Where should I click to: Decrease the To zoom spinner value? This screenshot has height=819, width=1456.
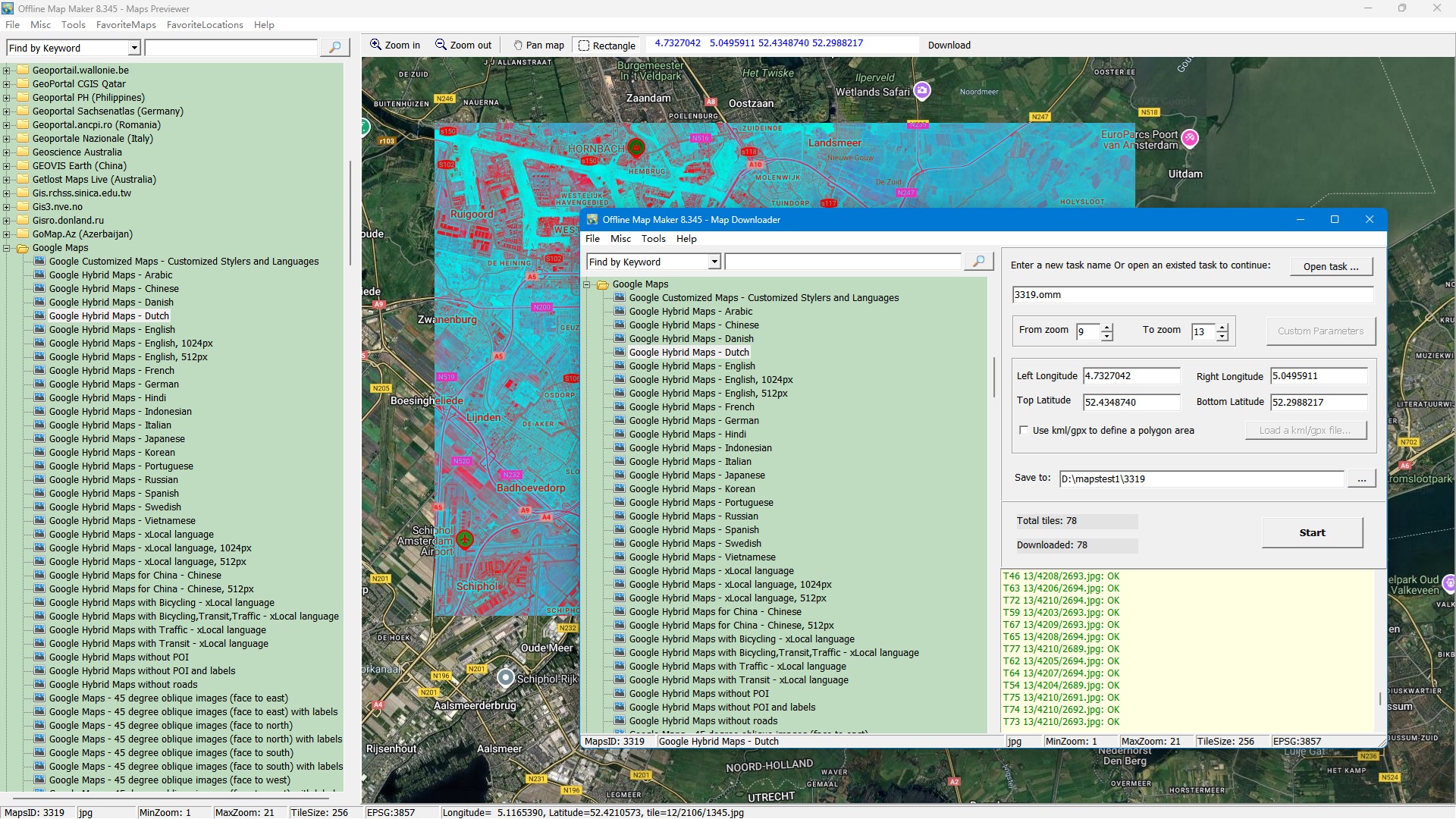pos(1222,336)
